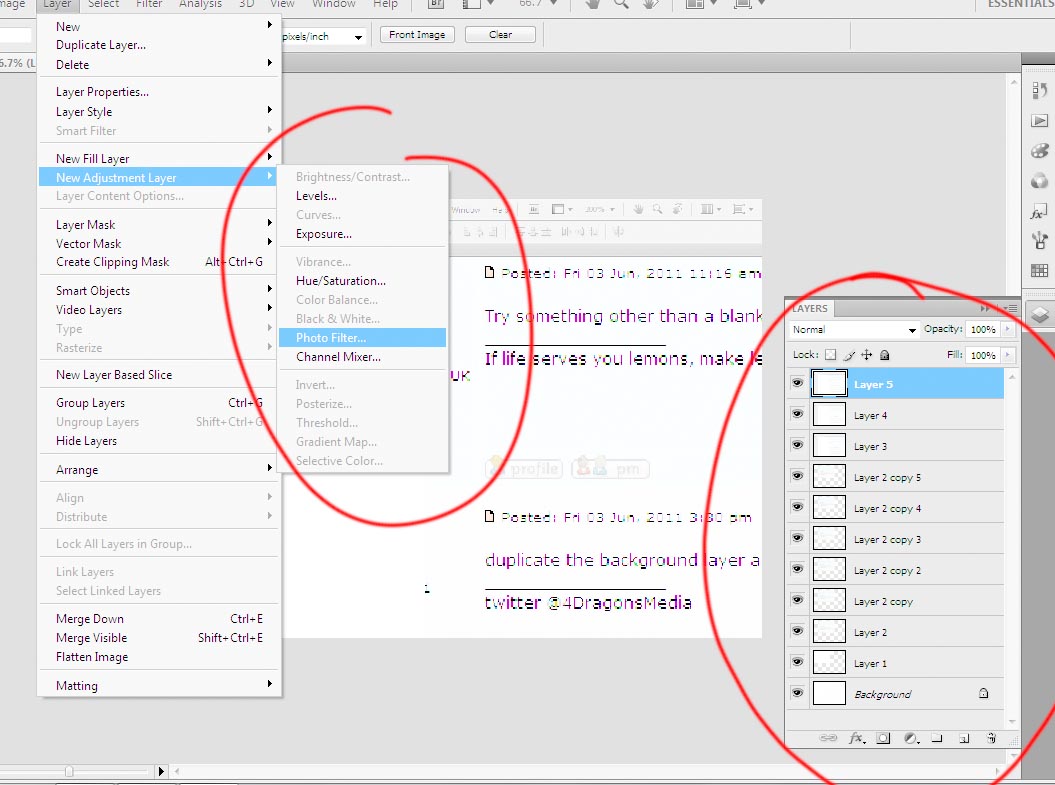Image resolution: width=1055 pixels, height=785 pixels.
Task: Select the Layer 1 thumbnail
Action: pyautogui.click(x=829, y=663)
